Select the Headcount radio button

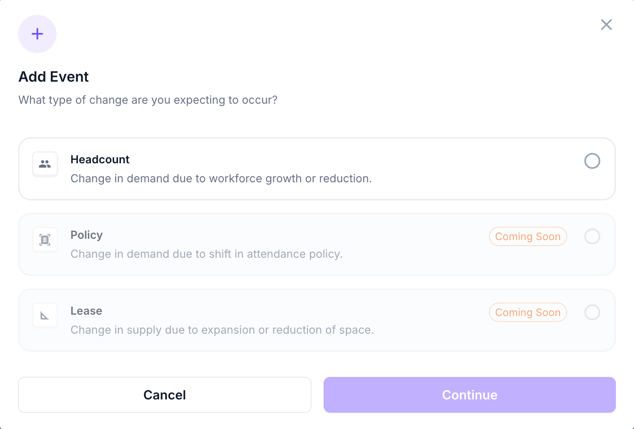(x=592, y=161)
